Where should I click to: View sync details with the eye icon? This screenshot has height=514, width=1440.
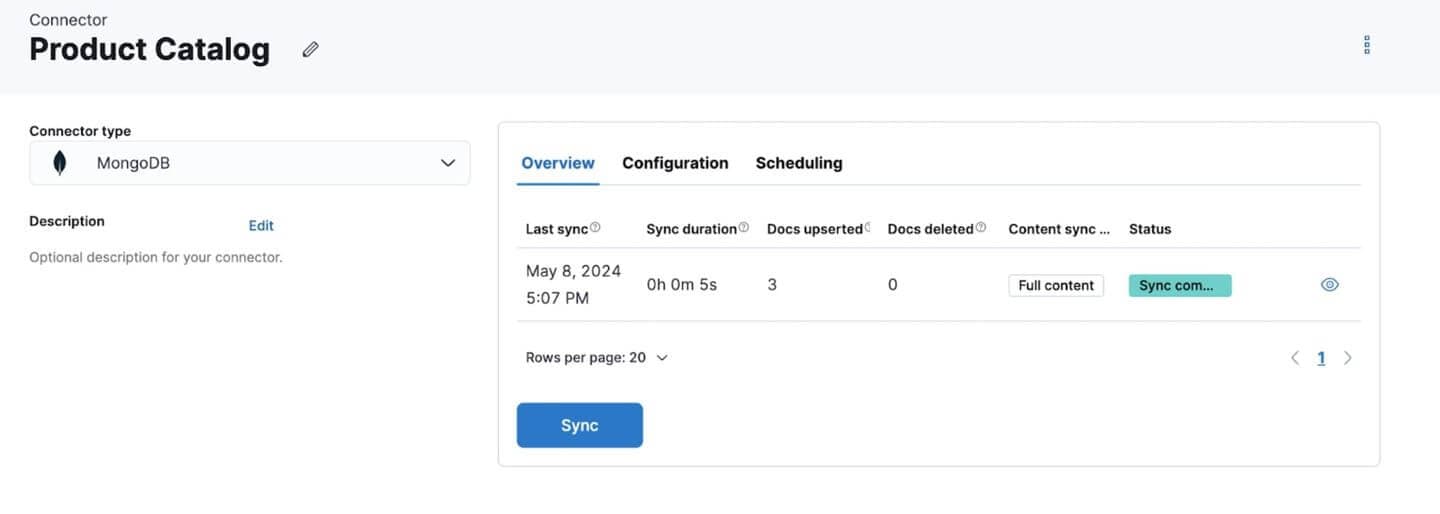tap(1329, 285)
